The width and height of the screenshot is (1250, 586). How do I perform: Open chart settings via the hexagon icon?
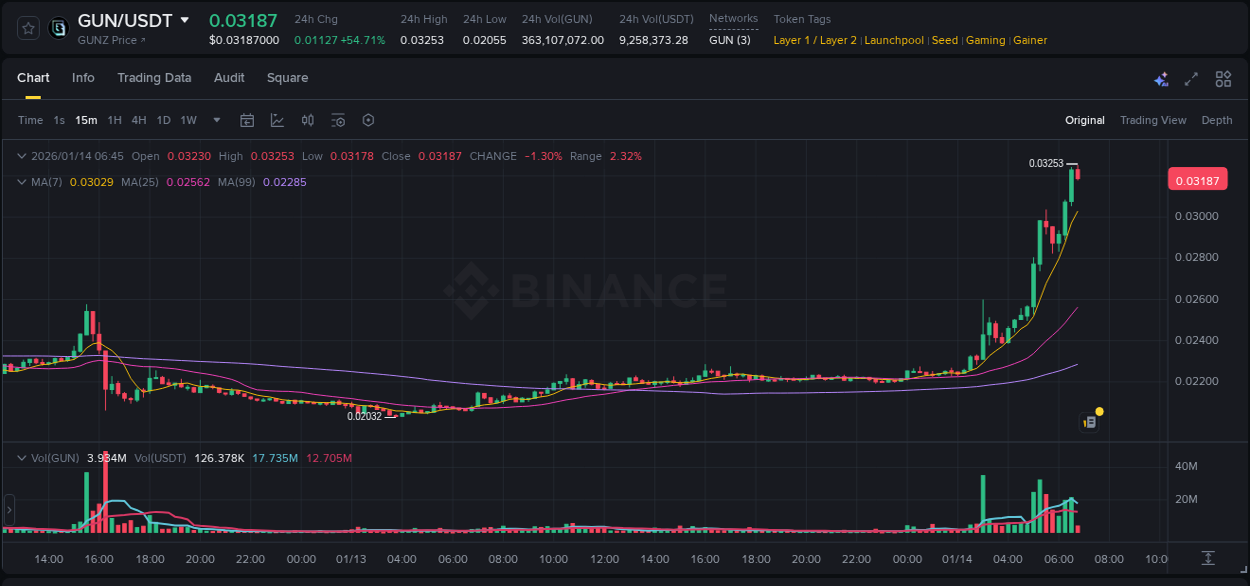[368, 120]
